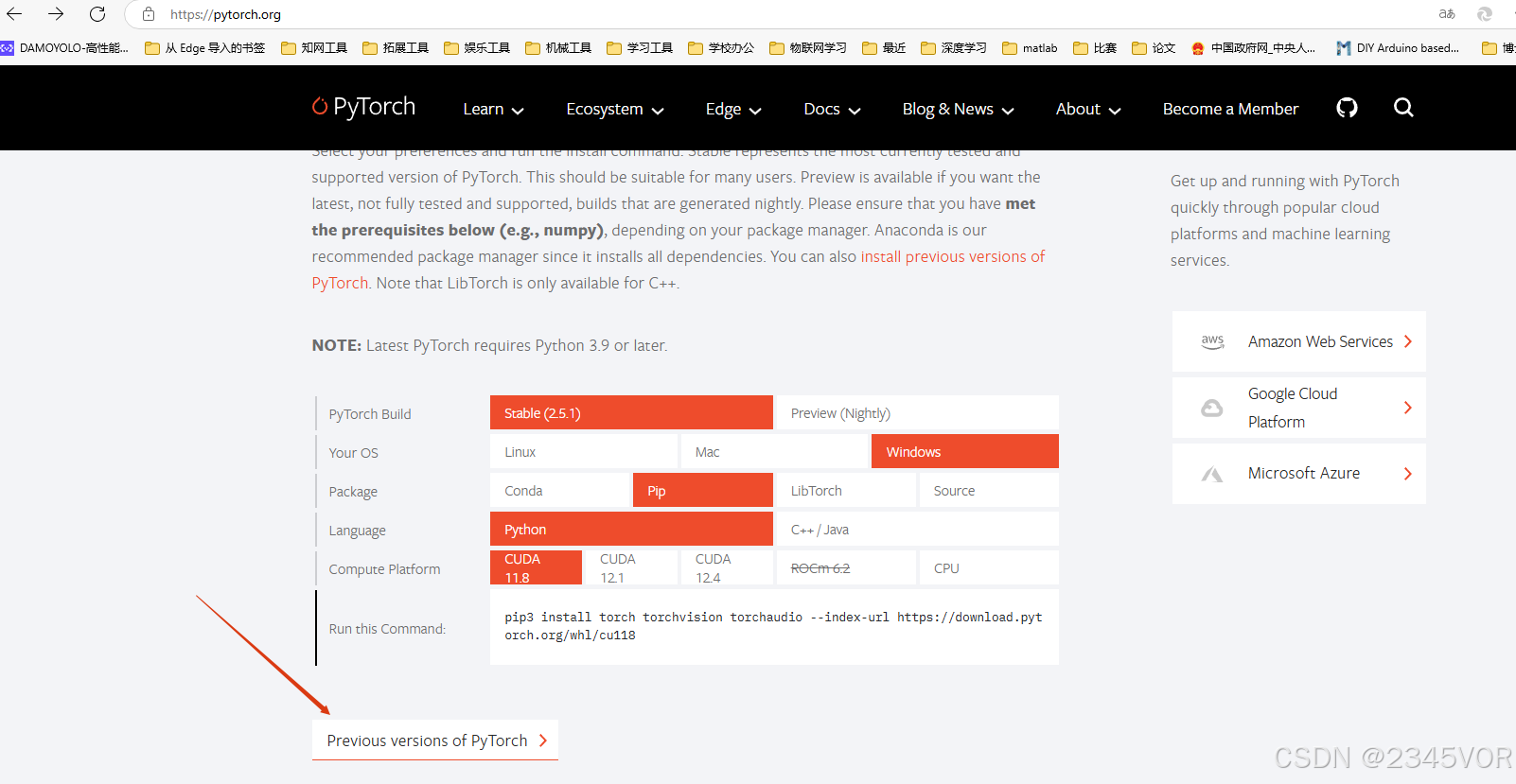Screen dimensions: 1516x784
Task: Select CUDA 12.1 compute platform
Action: click(631, 567)
